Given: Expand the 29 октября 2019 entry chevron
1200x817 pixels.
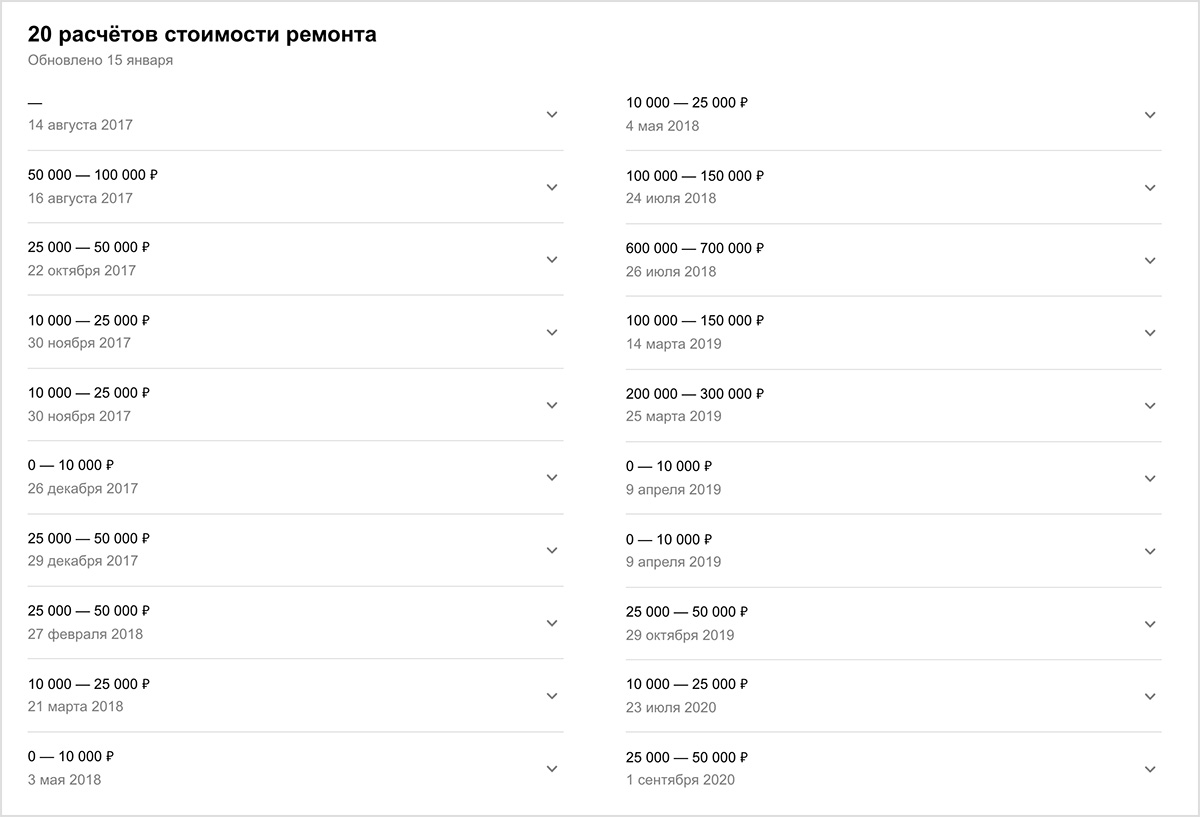Looking at the screenshot, I should point(1150,624).
